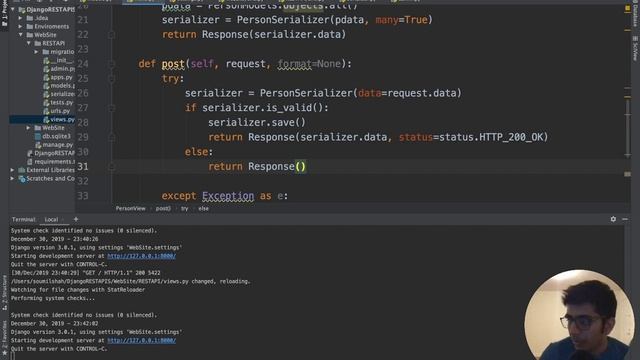This screenshot has width=640, height=360.
Task: Open admin.py in project tree
Action: (59, 69)
